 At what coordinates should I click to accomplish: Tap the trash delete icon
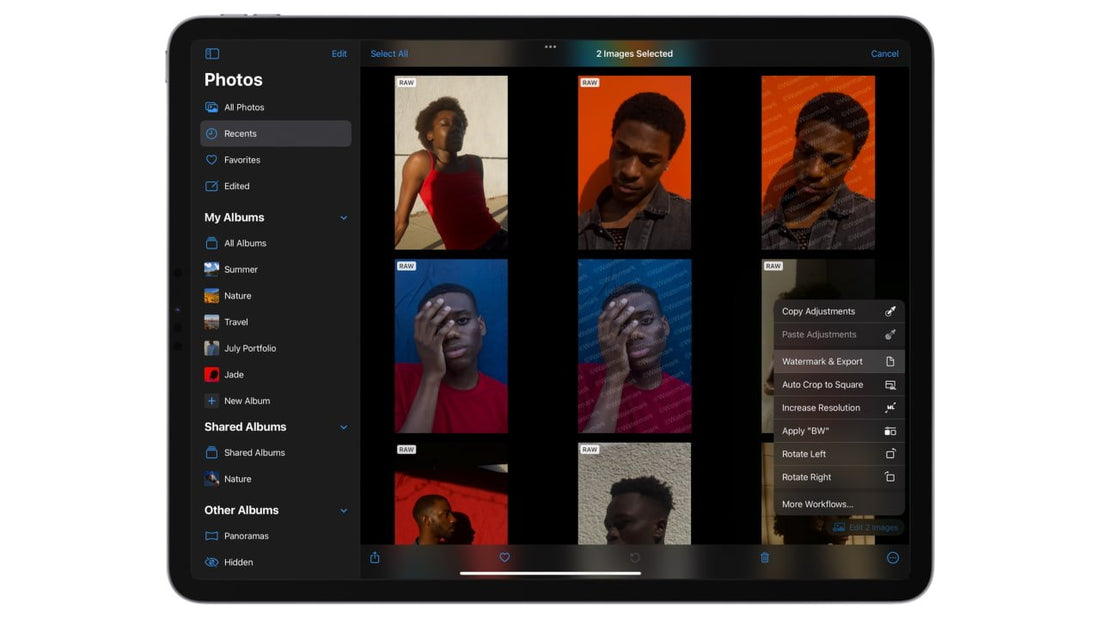point(765,558)
